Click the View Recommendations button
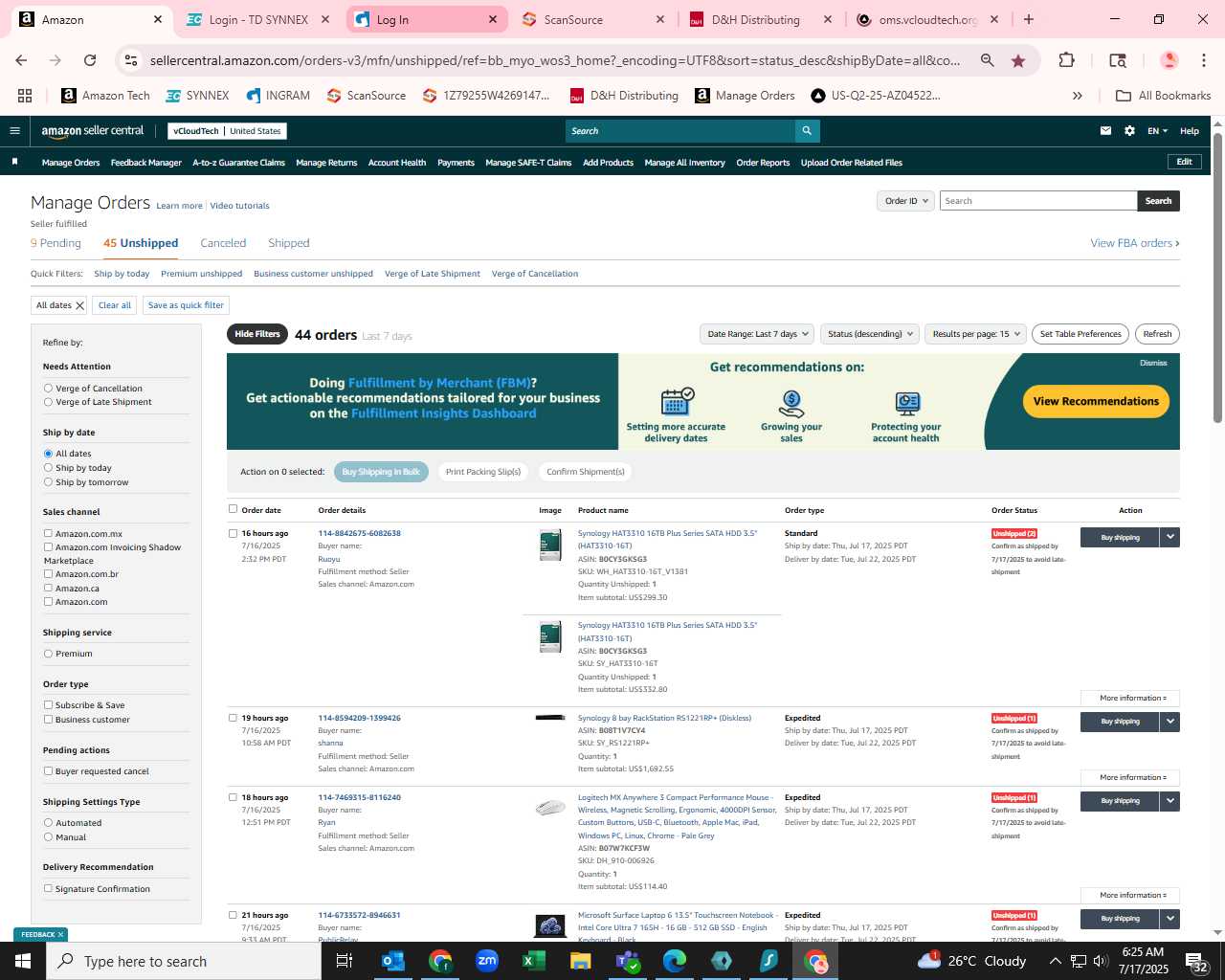 pos(1096,402)
